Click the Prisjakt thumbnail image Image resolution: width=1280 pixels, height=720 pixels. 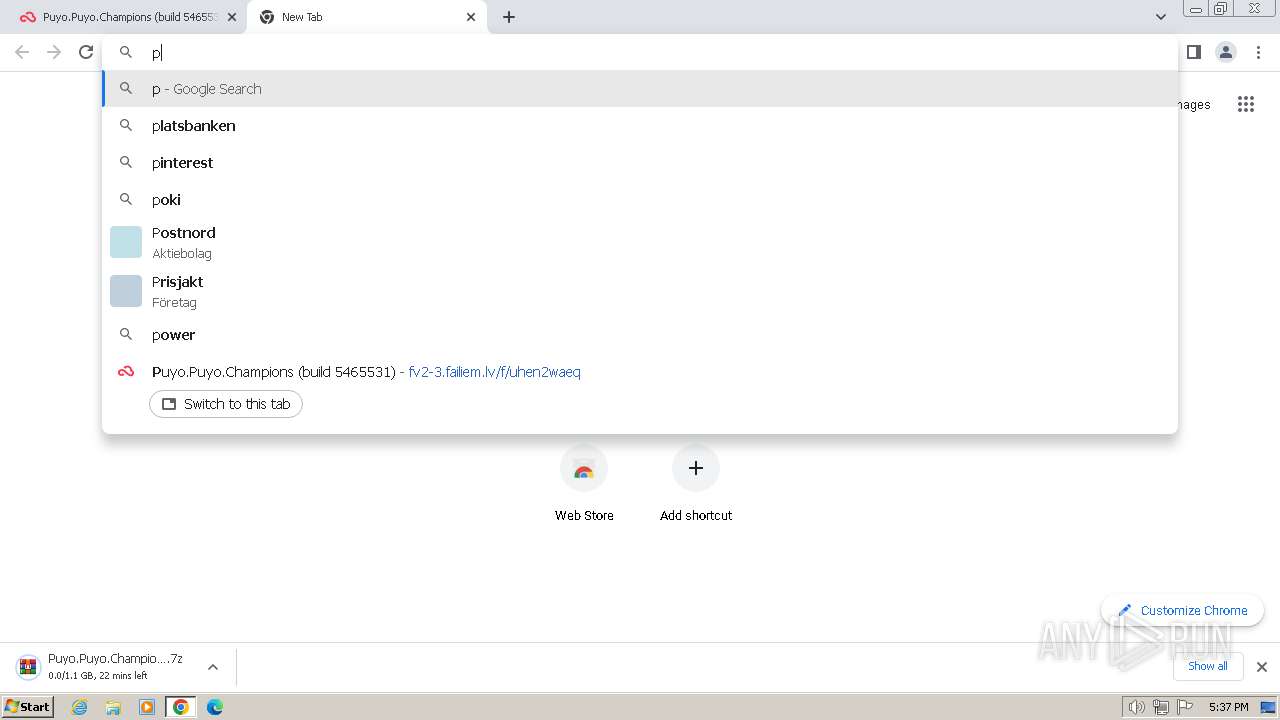(126, 291)
